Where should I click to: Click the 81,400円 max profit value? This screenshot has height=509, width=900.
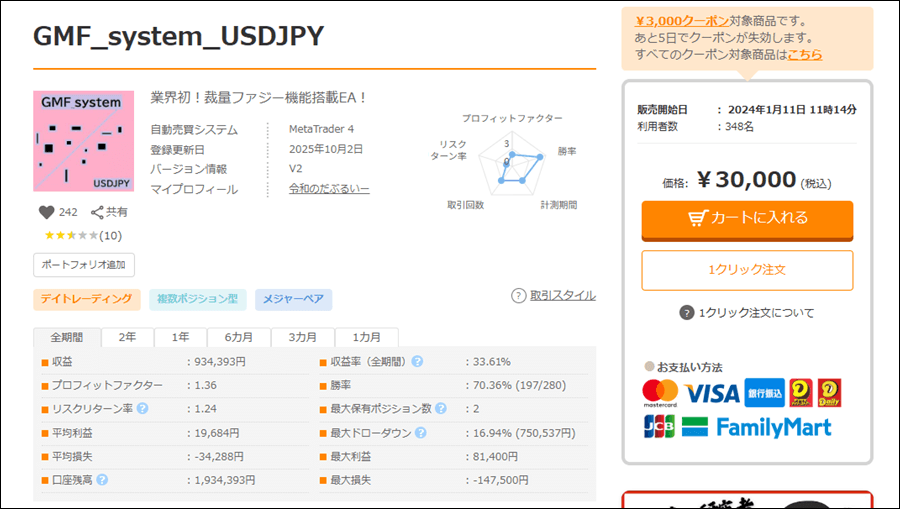coord(495,456)
